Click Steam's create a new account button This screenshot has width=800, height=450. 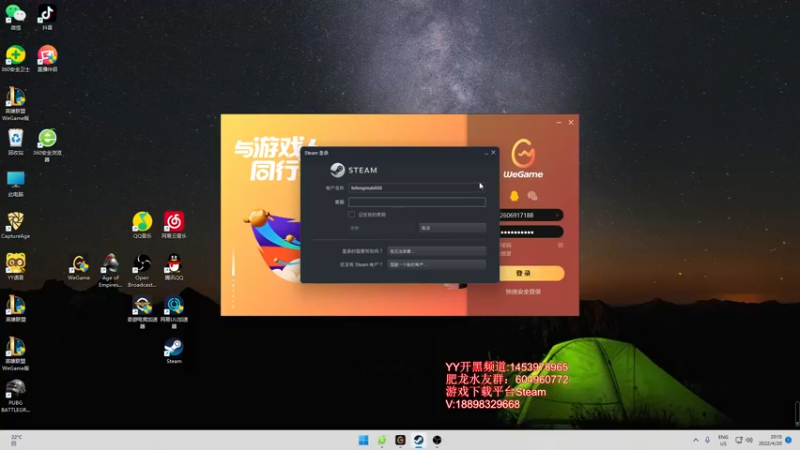pos(436,264)
